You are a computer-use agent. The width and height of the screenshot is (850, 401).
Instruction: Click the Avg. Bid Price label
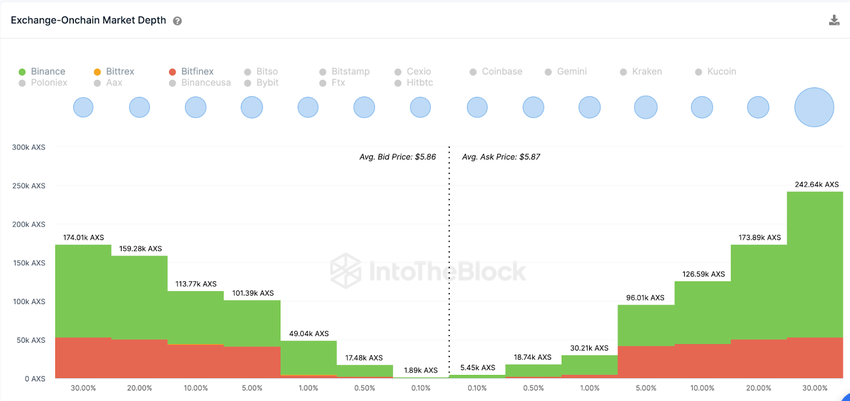tap(397, 157)
